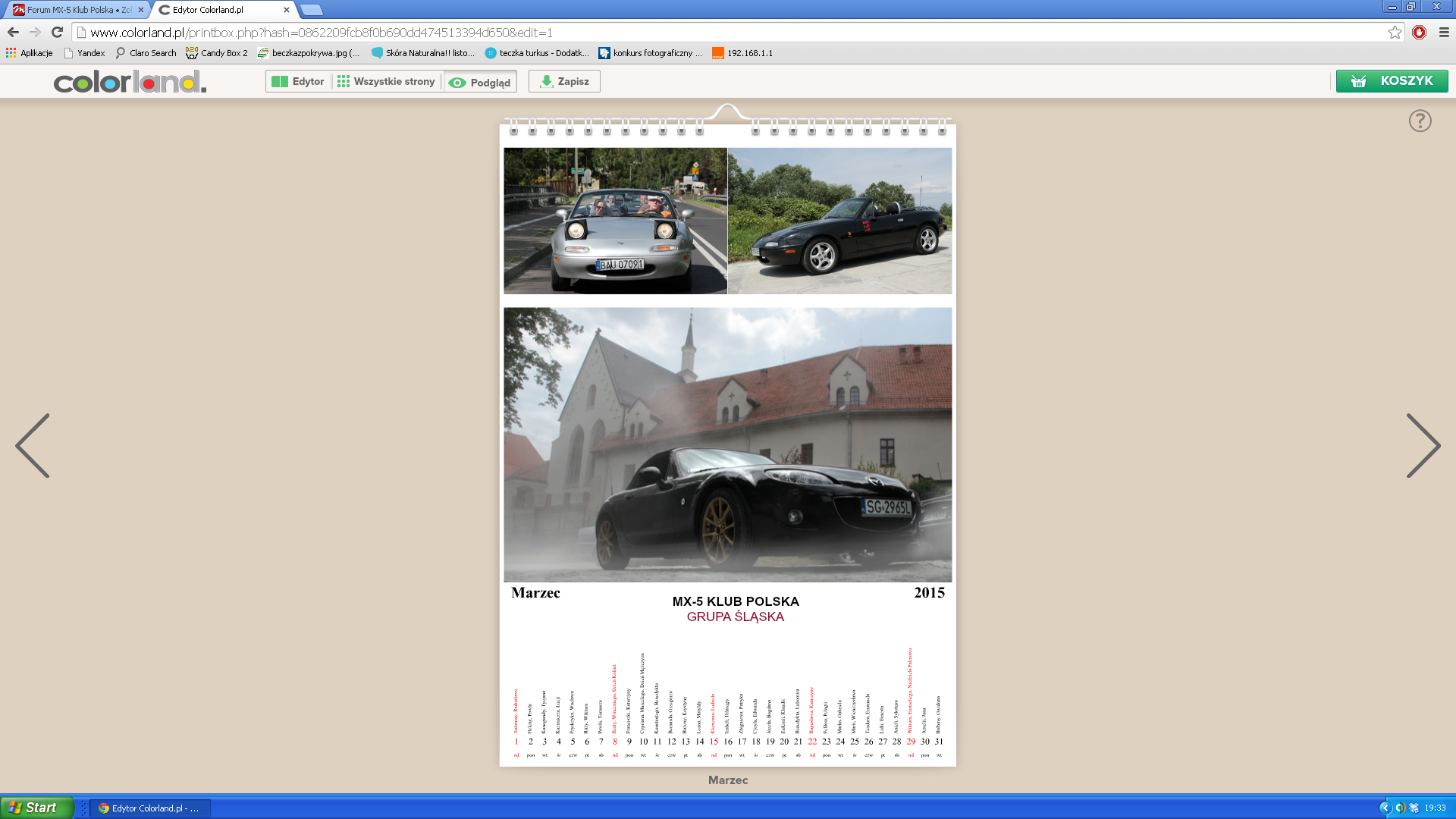Open the Chrome menu hamburger icon

pos(1444,33)
